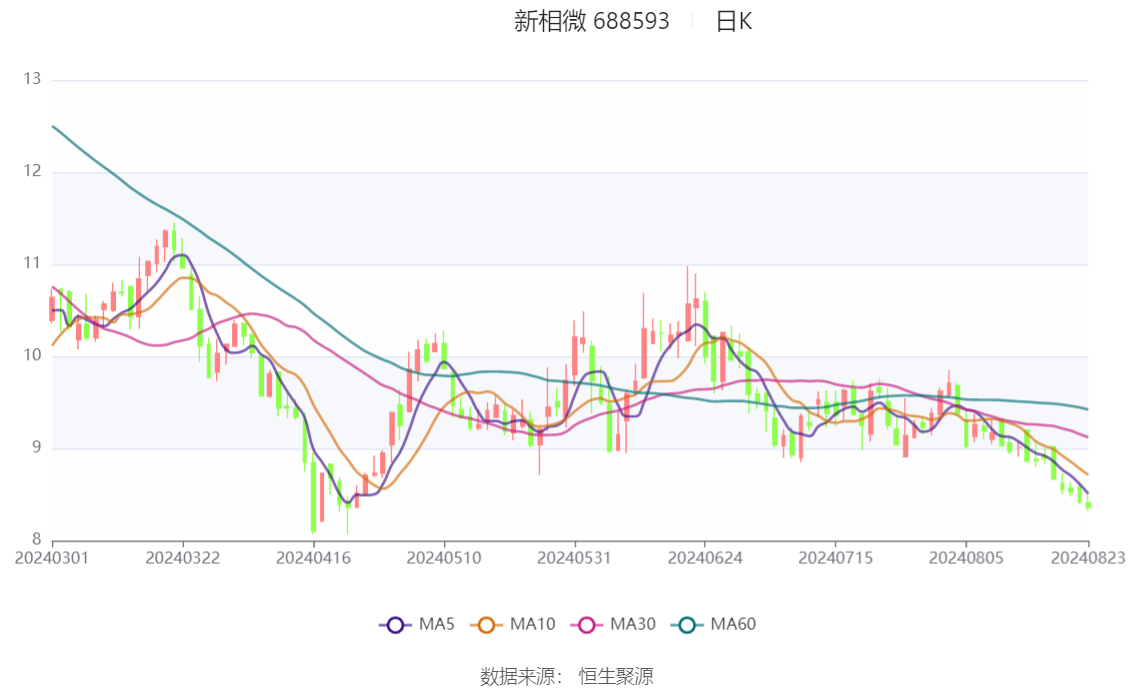Screen dimensions: 1134x689
Task: Disable the MA60 line via its legend text
Action: 733,625
